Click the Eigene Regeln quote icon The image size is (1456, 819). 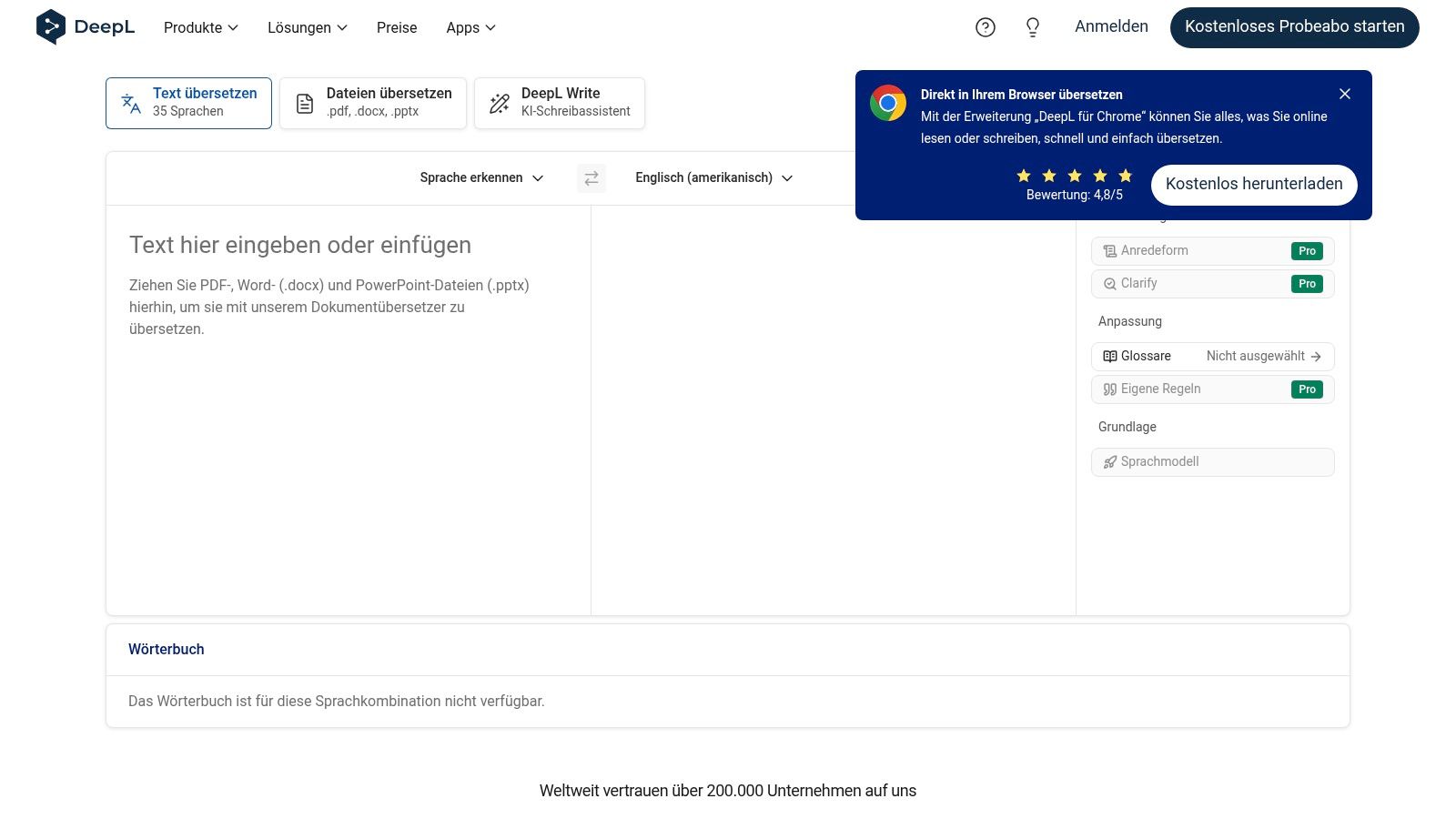click(1110, 389)
